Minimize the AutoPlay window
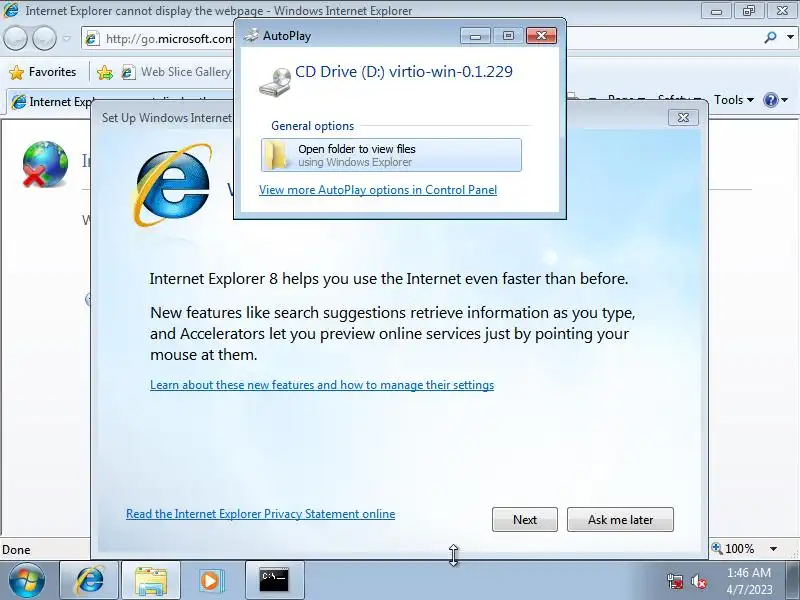 pos(475,36)
